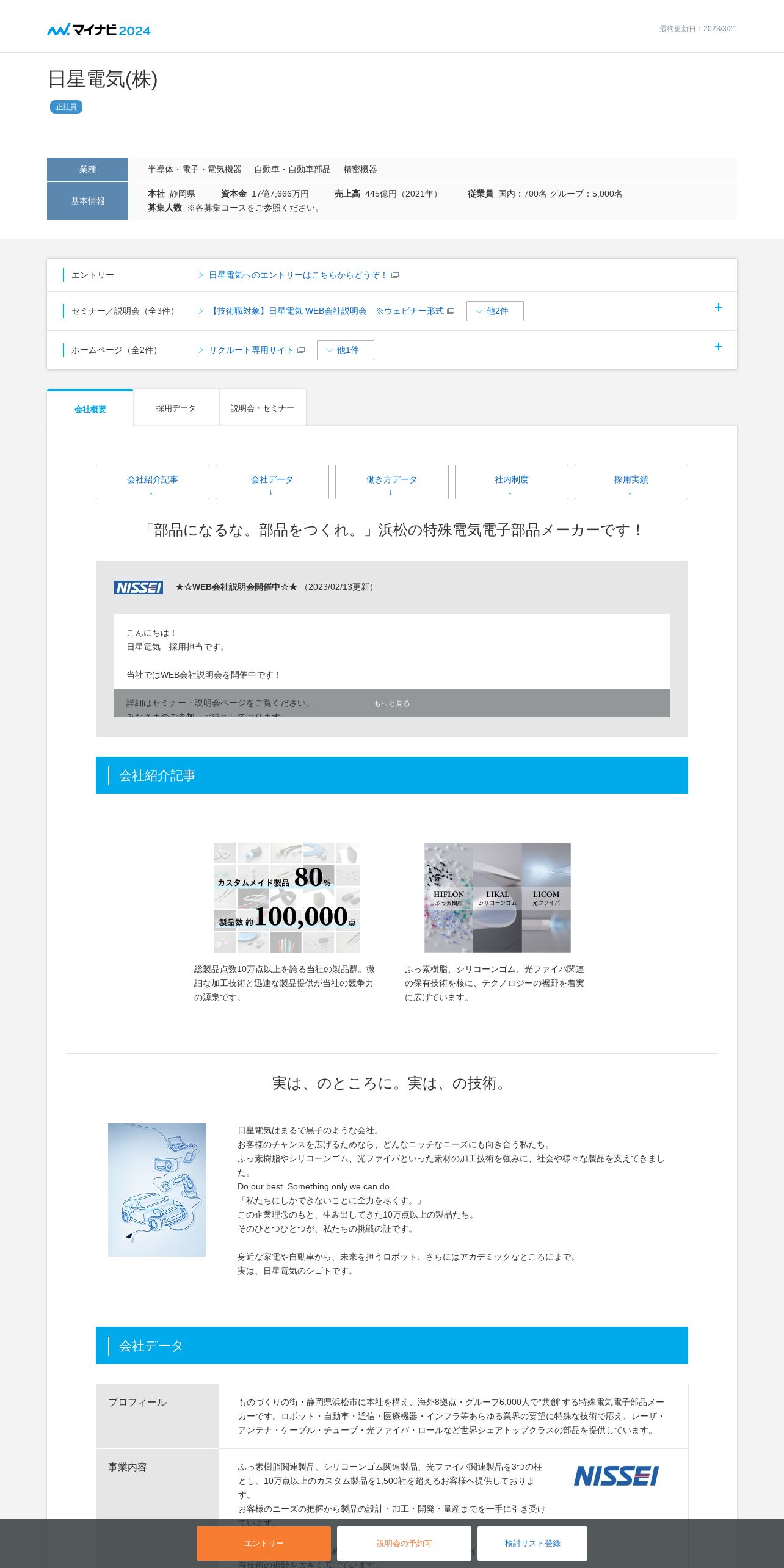Click the 説明会の予約可 button

tap(404, 1543)
